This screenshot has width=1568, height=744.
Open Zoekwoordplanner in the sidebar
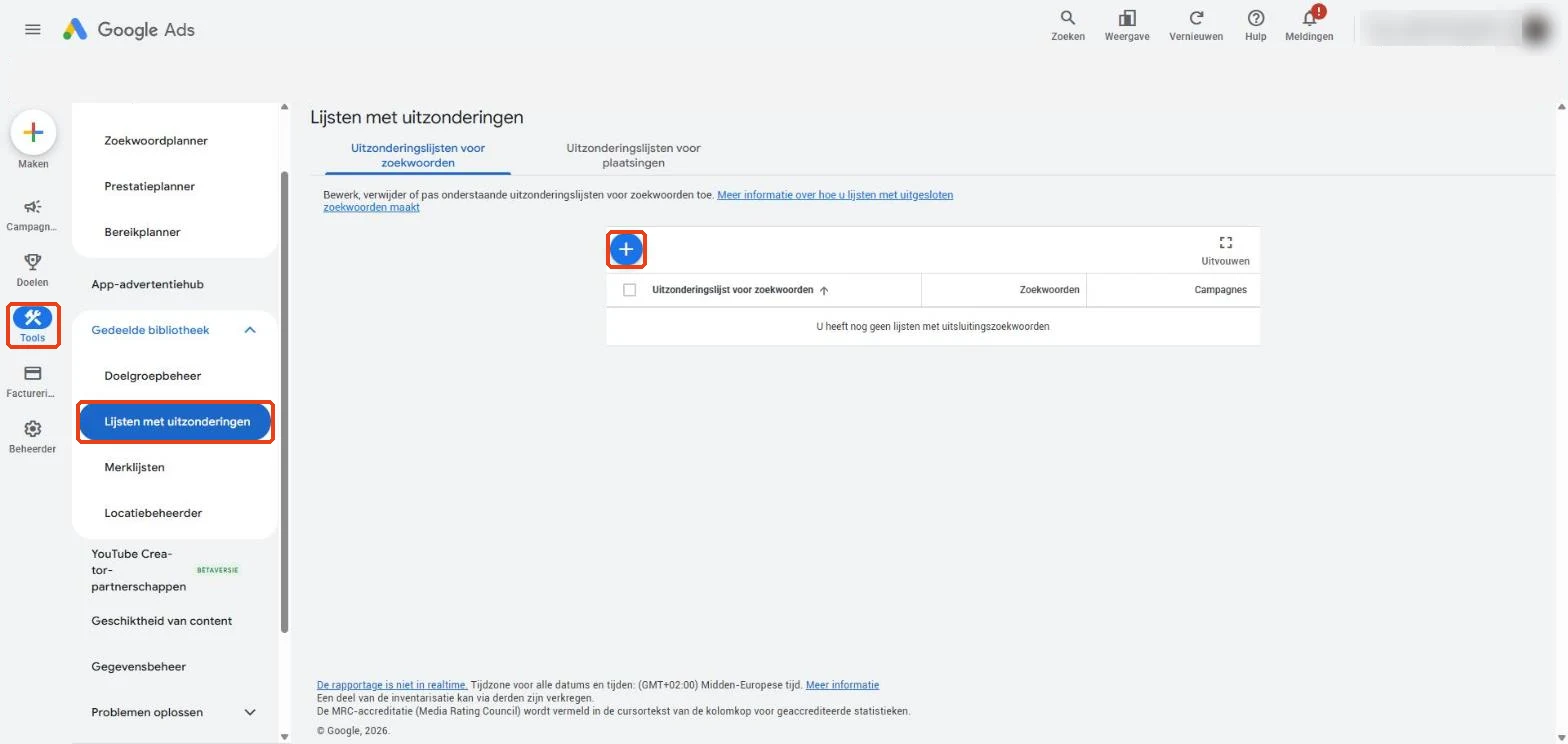pyautogui.click(x=156, y=141)
